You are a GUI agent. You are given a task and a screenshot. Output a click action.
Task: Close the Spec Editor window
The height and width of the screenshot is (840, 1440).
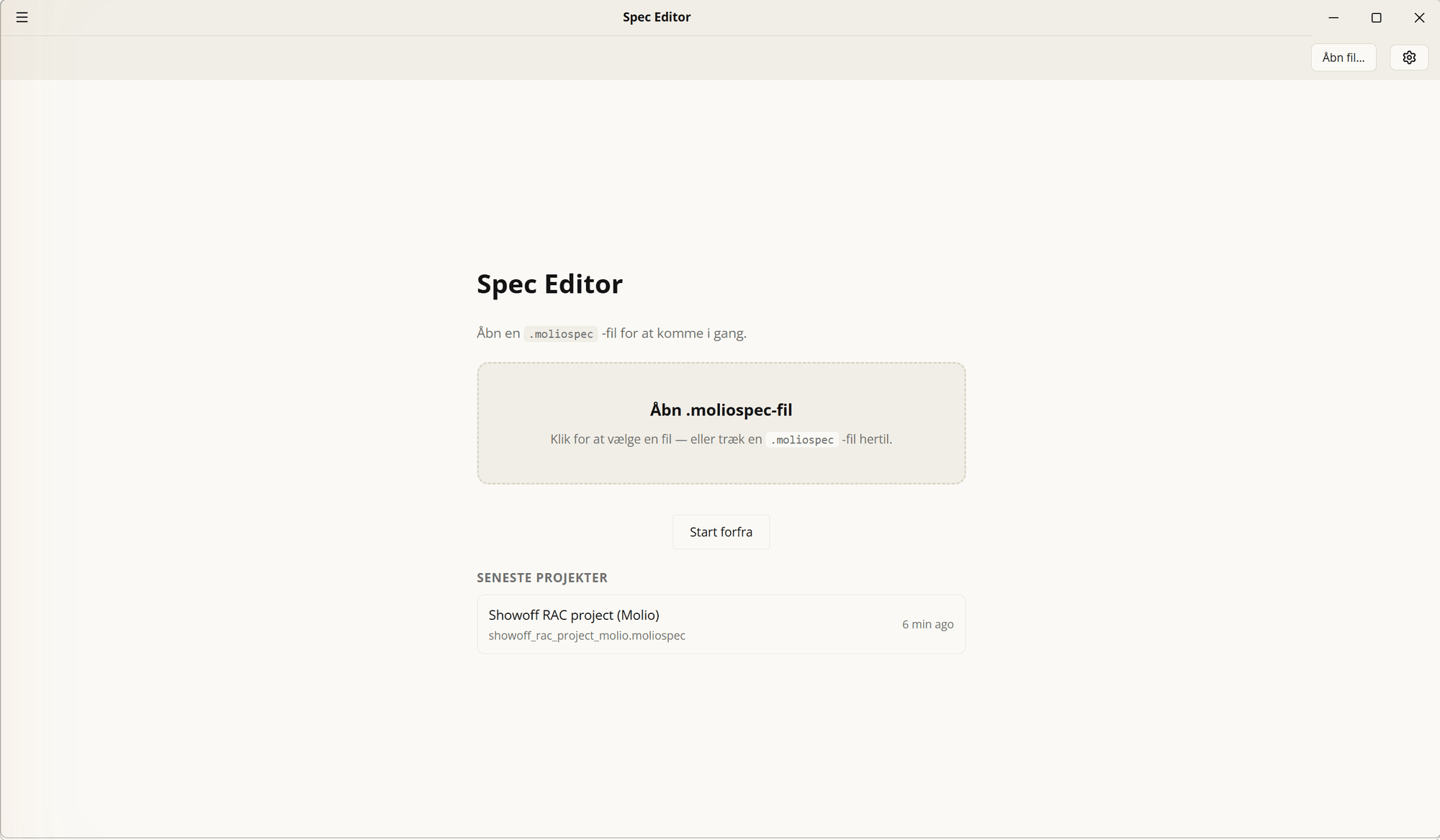[x=1419, y=17]
